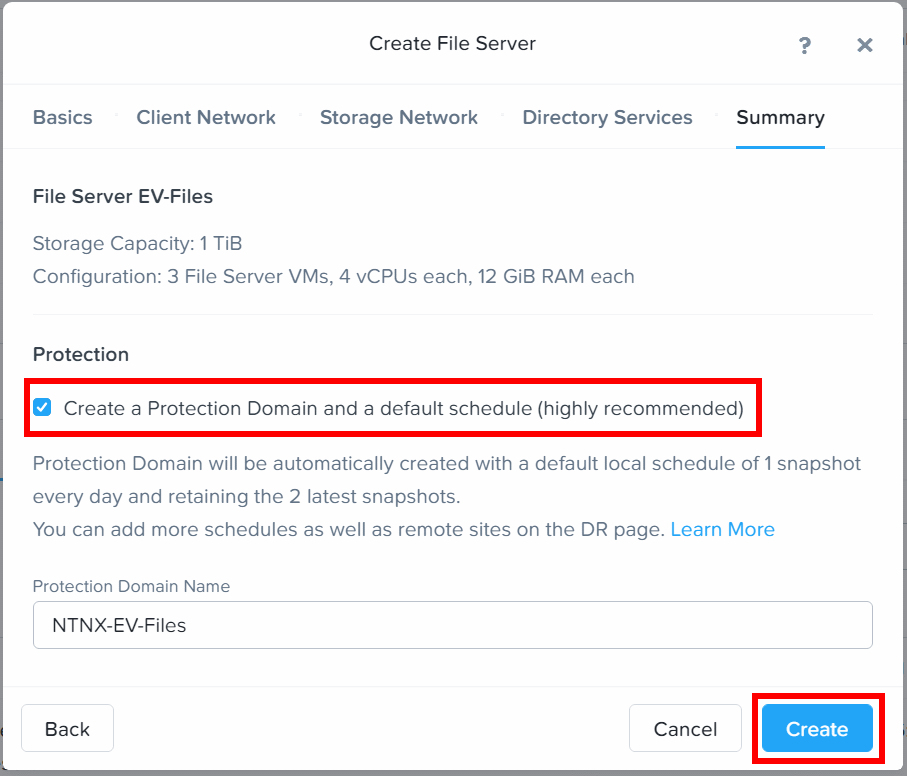This screenshot has width=907, height=776.
Task: Uncheck the Create a Protection Domain checkbox
Action: click(x=42, y=407)
